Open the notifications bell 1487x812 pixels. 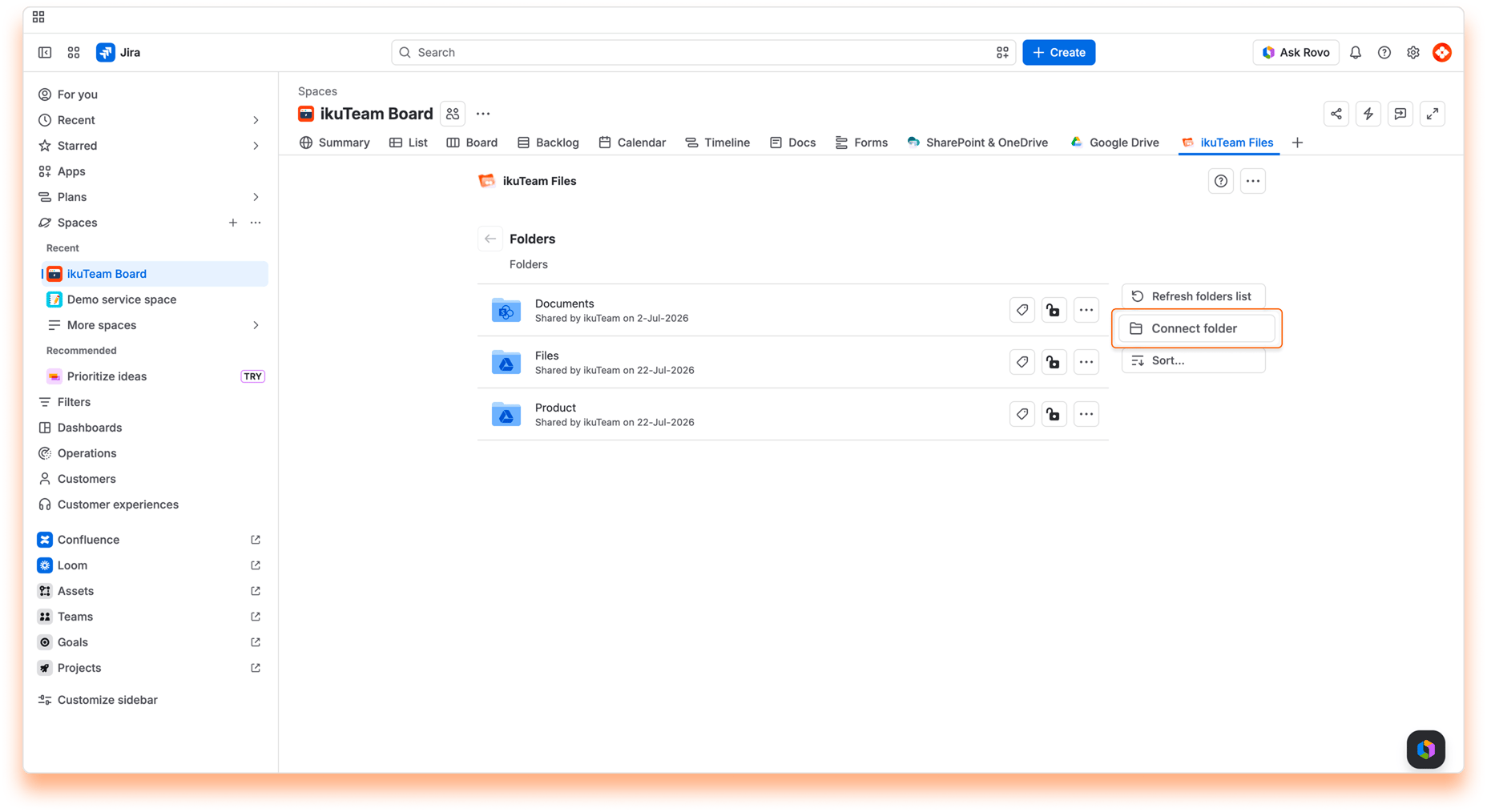click(x=1356, y=53)
